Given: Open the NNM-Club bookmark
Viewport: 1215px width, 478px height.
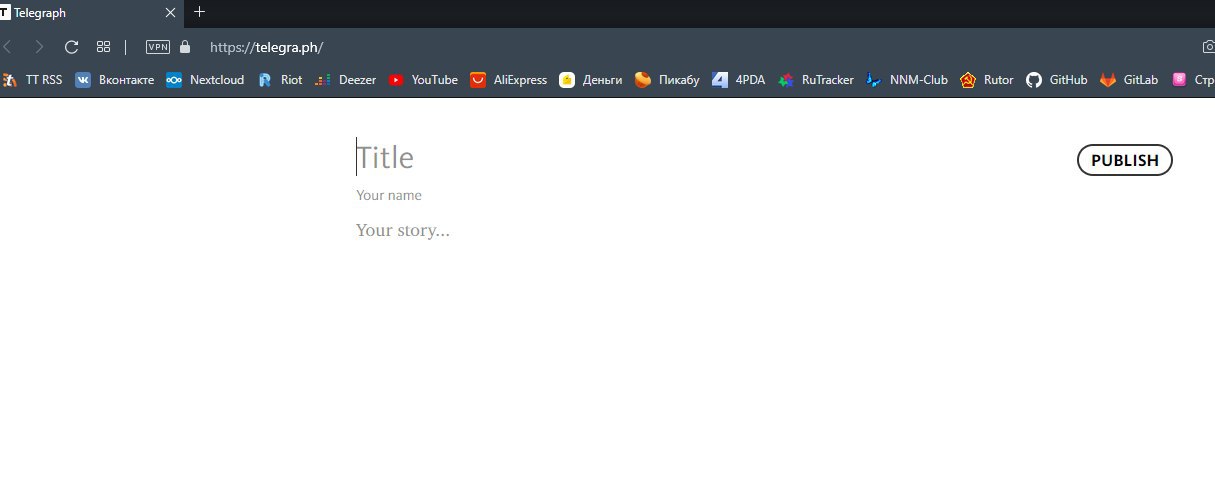Looking at the screenshot, I should point(907,80).
